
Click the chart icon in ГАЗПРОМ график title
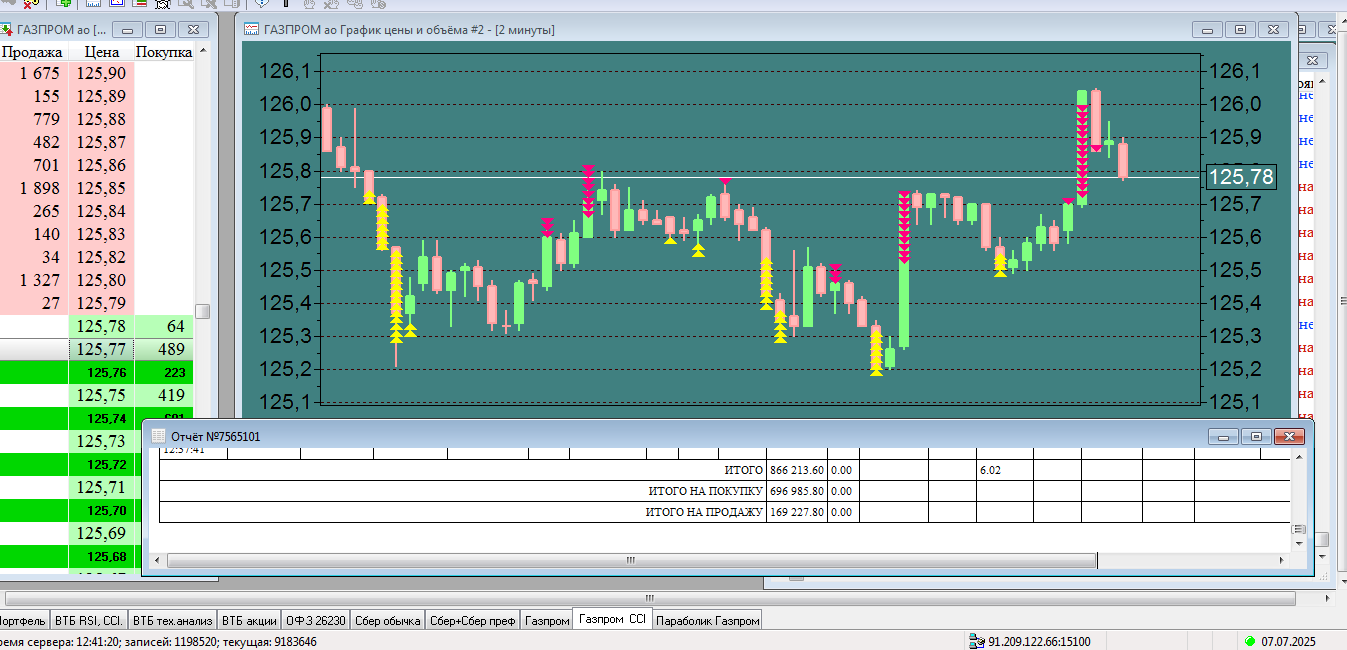253,30
